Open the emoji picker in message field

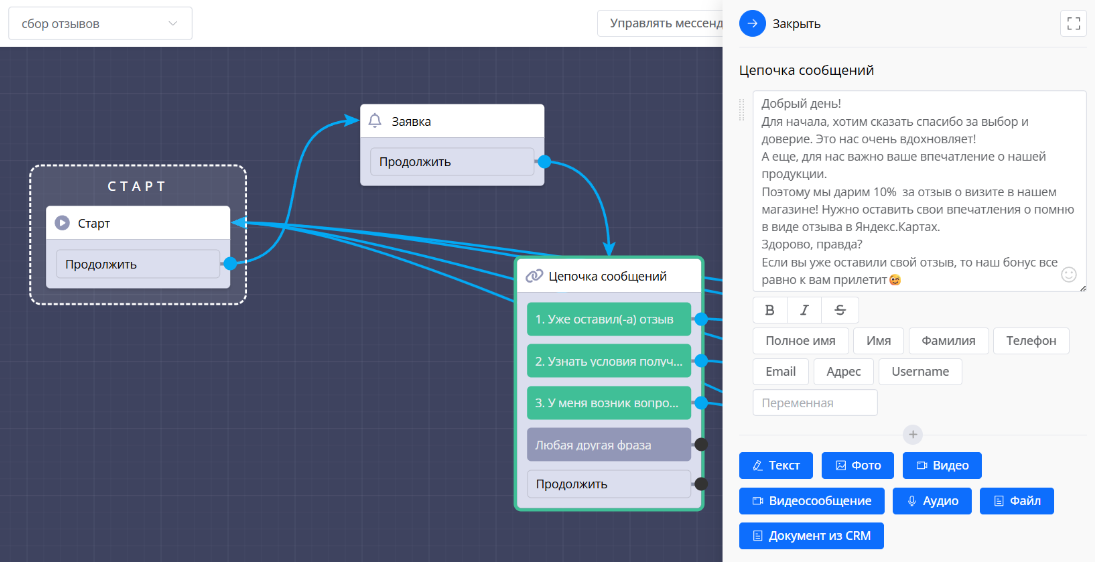(x=1068, y=274)
